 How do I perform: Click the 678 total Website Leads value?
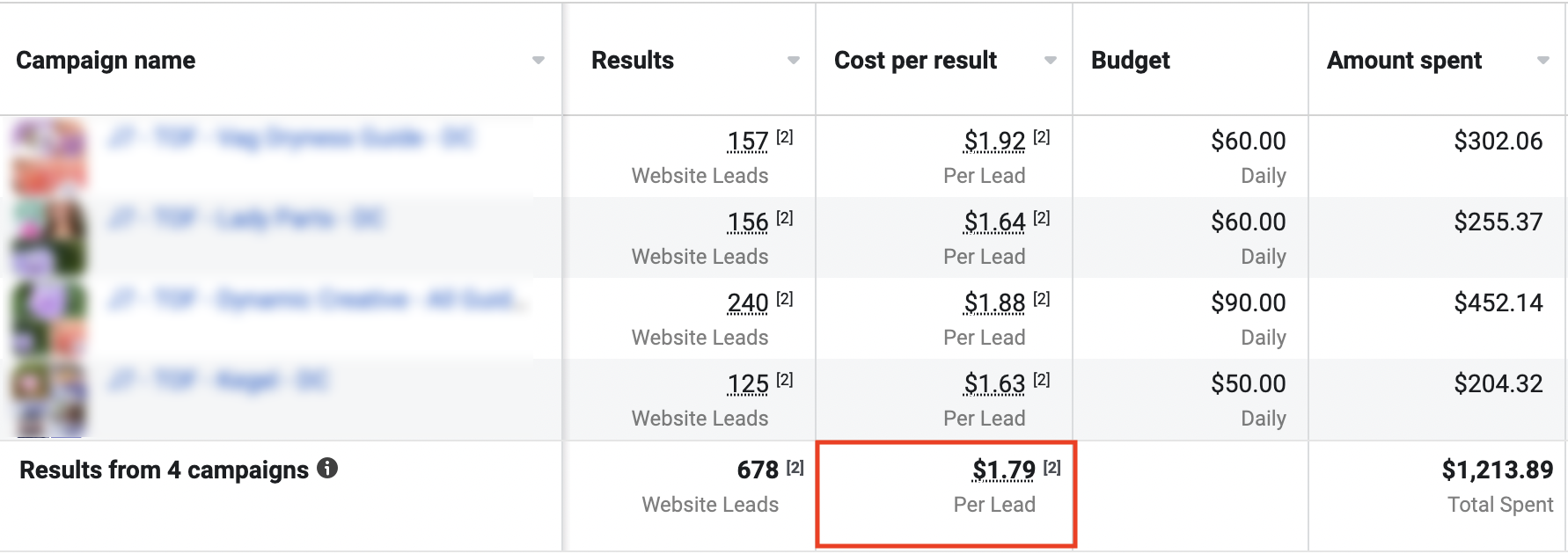(x=758, y=470)
